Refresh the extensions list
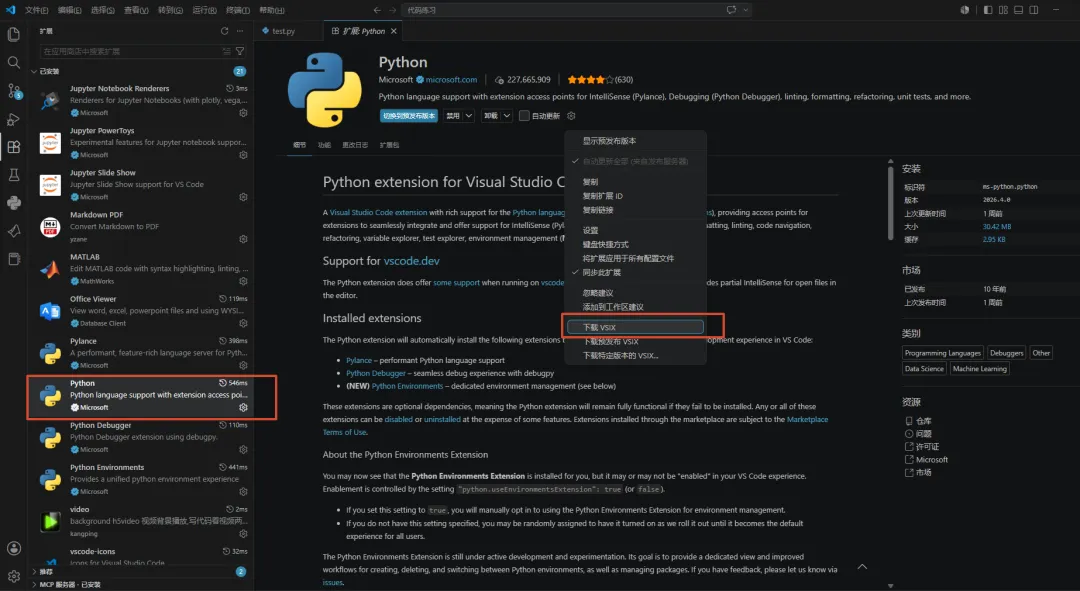This screenshot has width=1080, height=591. click(225, 31)
